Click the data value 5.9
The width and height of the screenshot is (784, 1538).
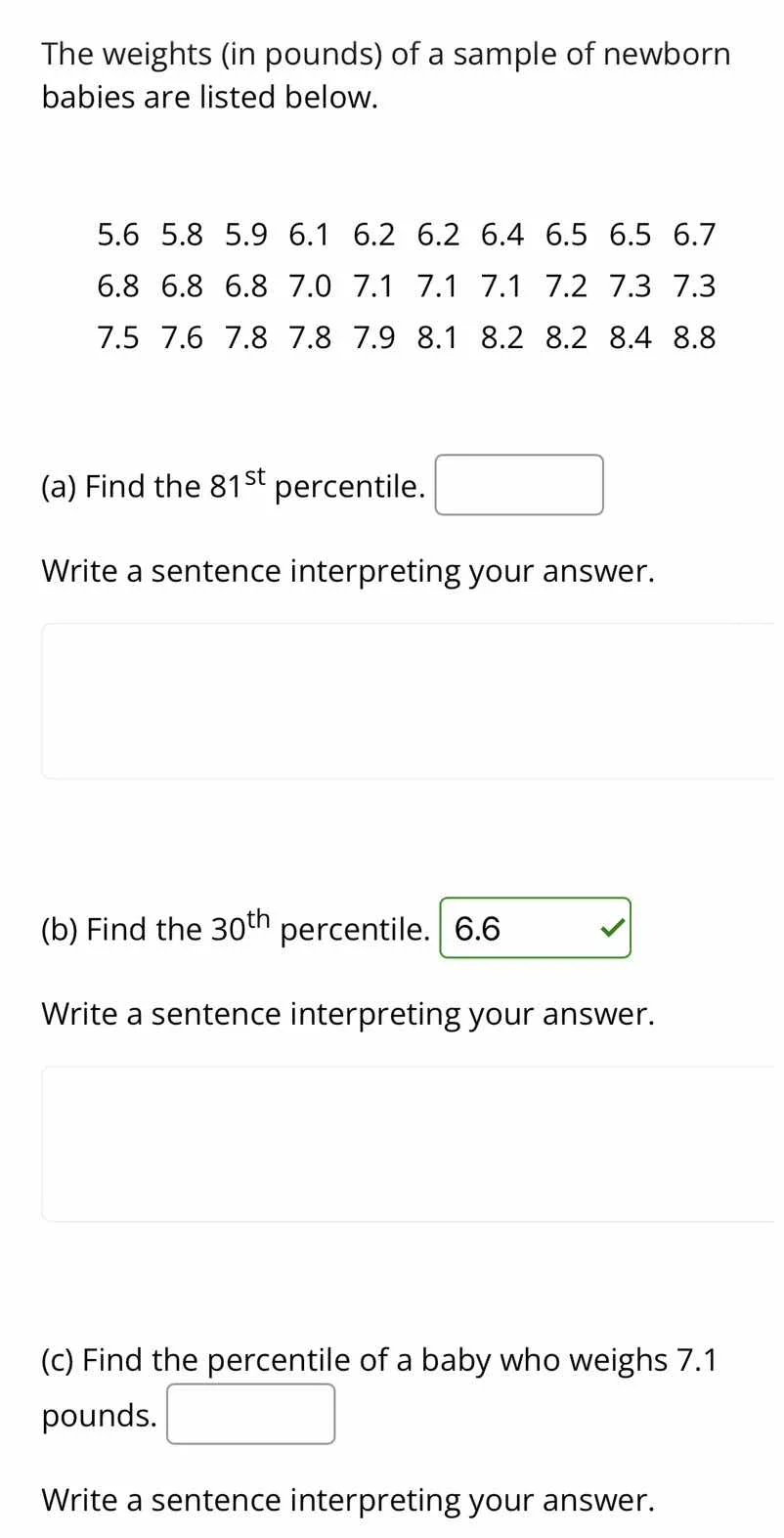pyautogui.click(x=246, y=235)
